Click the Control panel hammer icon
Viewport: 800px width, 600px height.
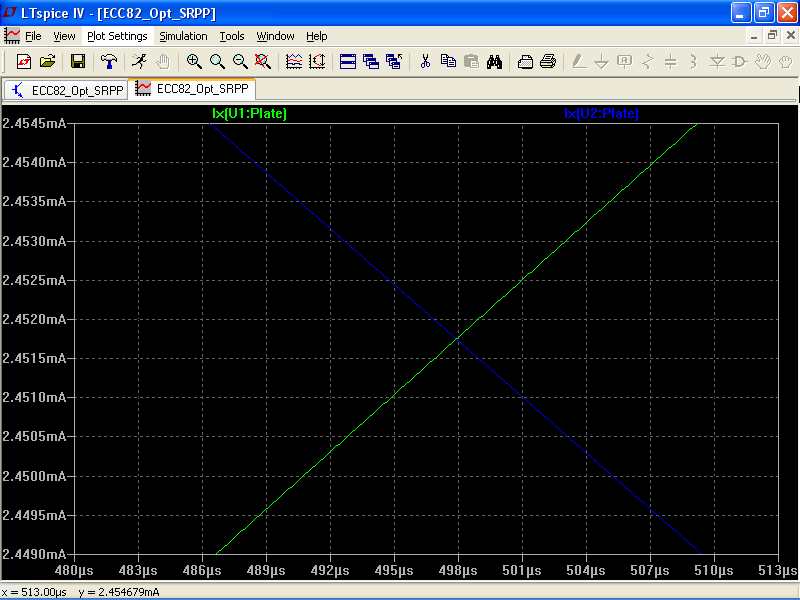click(x=108, y=62)
